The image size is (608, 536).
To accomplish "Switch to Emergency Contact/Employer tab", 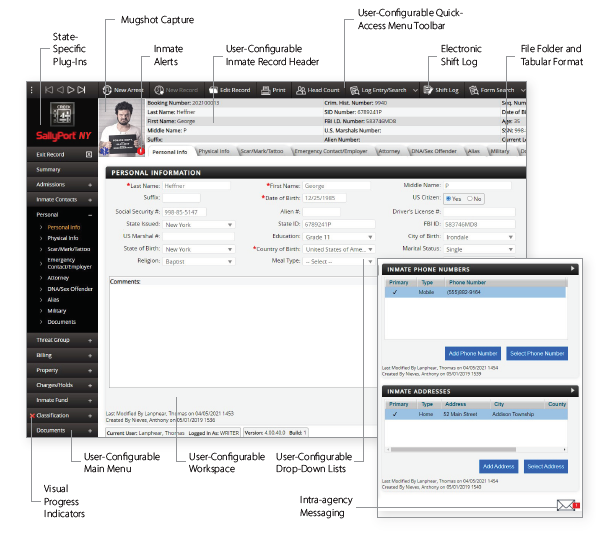I will [331, 151].
